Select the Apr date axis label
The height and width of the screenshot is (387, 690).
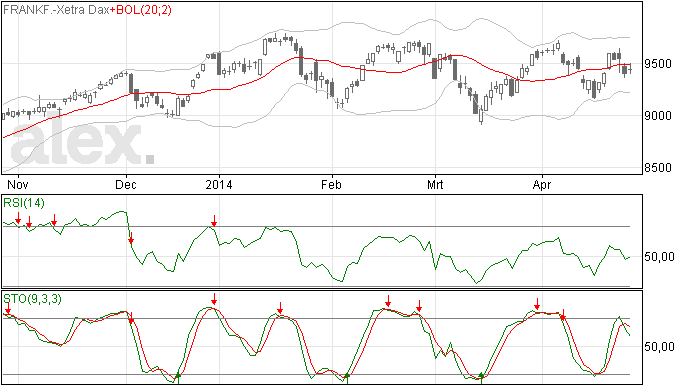pos(542,184)
